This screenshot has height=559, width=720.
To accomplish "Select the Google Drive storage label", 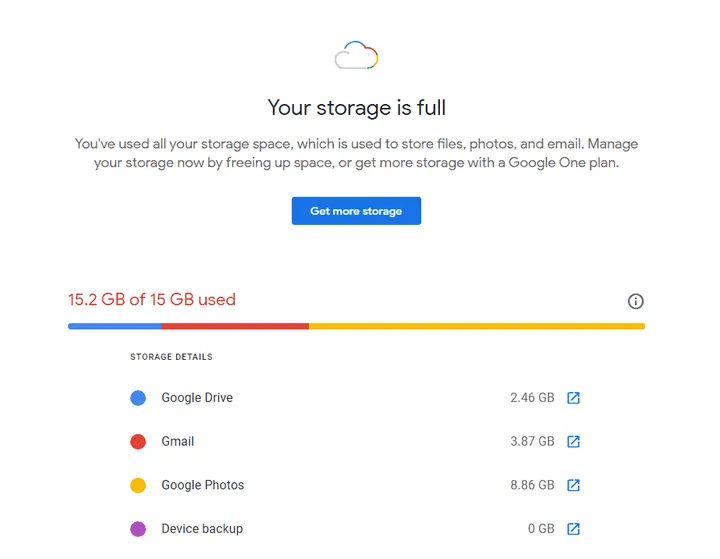I will coord(197,398).
